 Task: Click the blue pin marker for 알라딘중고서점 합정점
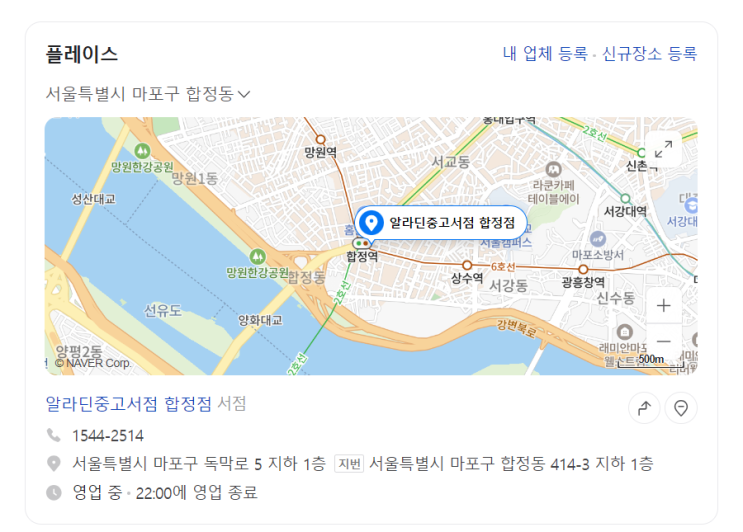point(371,222)
